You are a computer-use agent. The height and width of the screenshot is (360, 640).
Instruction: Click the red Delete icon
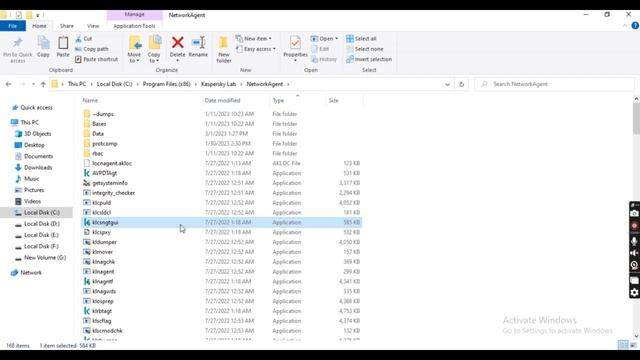coord(178,42)
